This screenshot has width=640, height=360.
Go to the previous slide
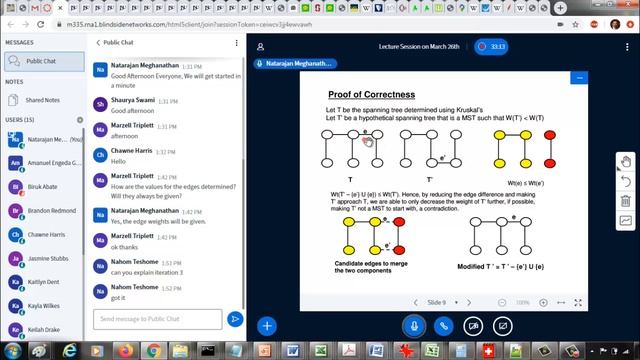(416, 302)
